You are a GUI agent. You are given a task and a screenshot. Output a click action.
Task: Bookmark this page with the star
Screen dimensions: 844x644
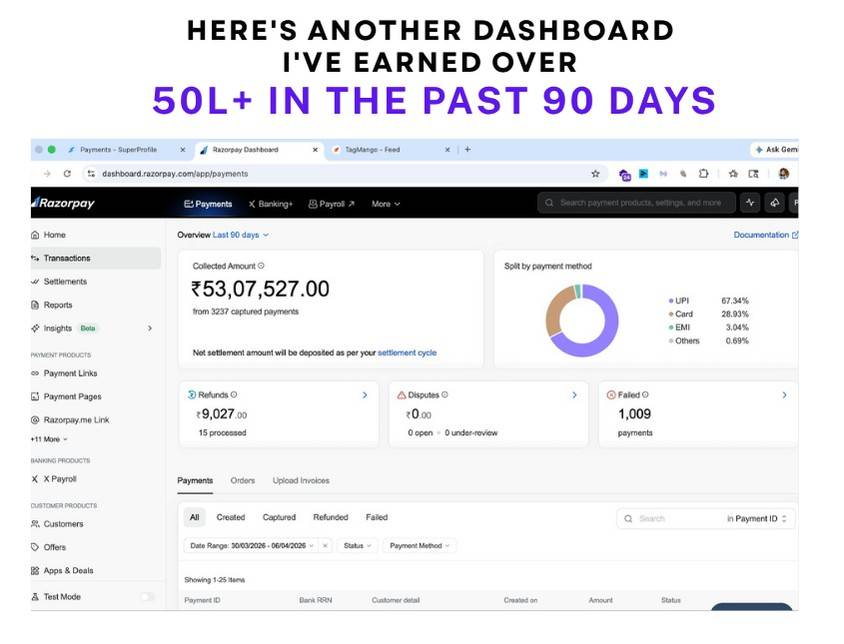(x=595, y=173)
